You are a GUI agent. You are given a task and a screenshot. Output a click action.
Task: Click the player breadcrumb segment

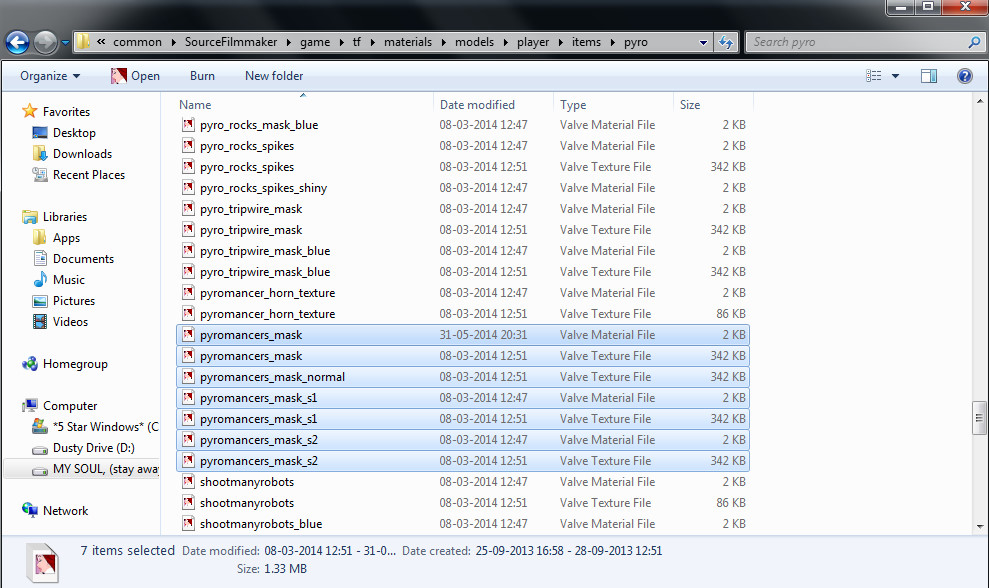pos(533,42)
